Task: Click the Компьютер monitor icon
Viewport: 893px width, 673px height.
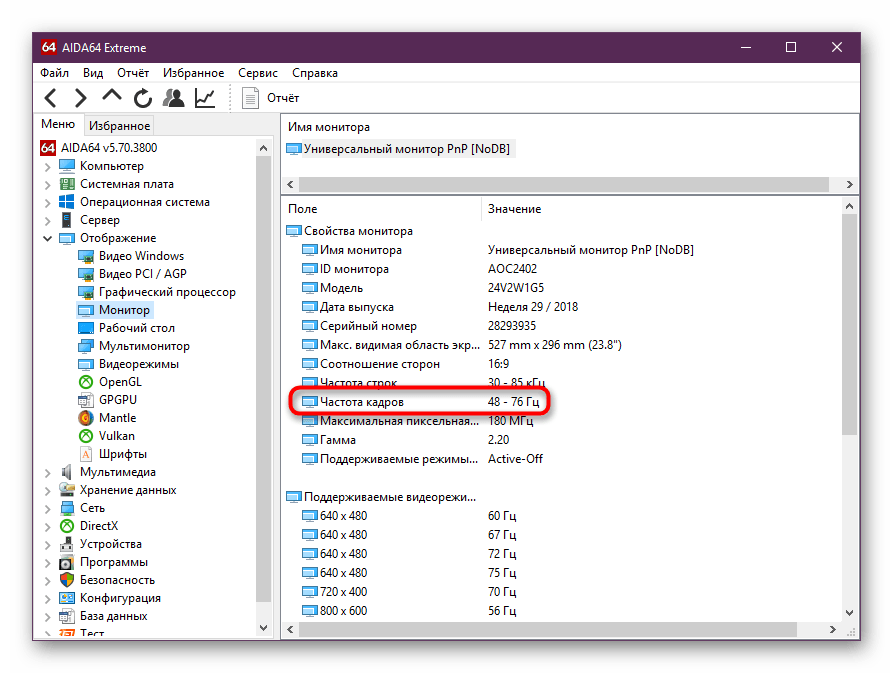Action: click(x=67, y=166)
